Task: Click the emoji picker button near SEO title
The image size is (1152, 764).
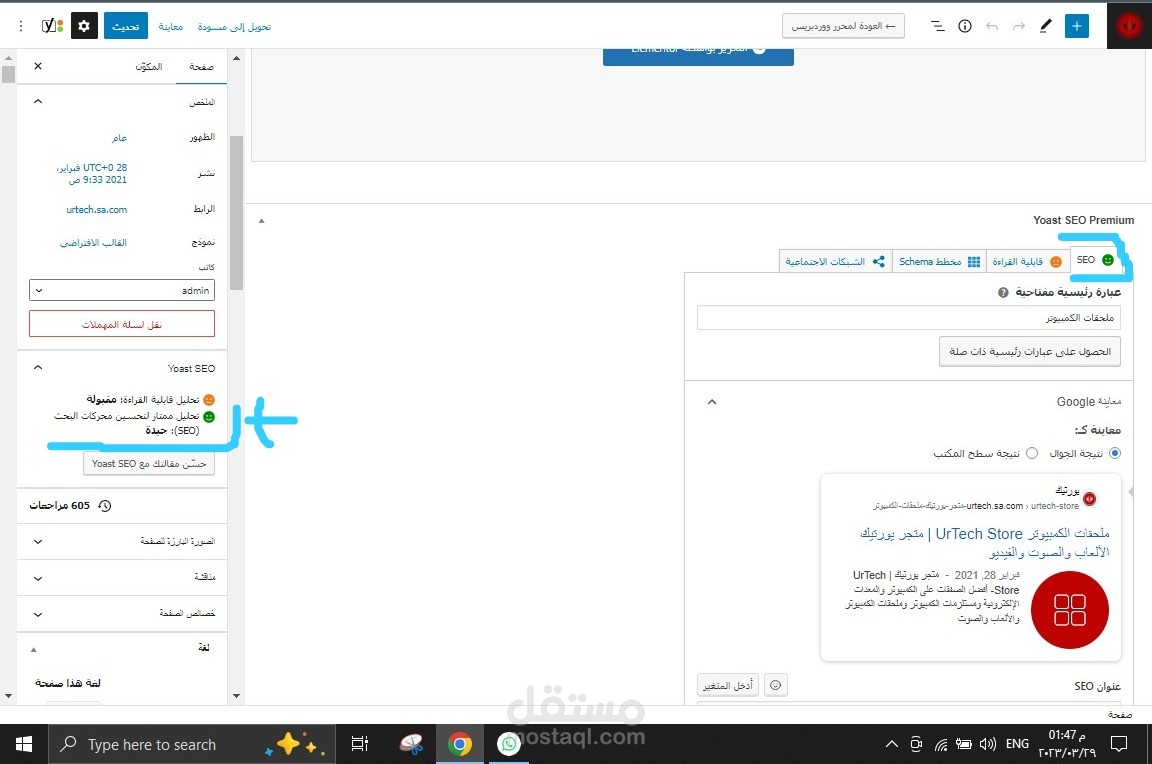Action: coord(775,685)
